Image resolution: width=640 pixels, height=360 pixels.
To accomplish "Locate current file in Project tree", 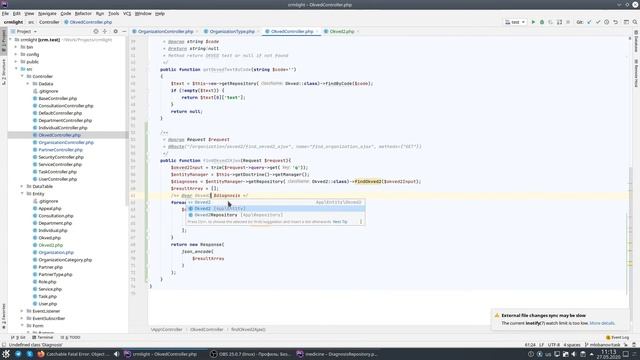I will 96,31.
